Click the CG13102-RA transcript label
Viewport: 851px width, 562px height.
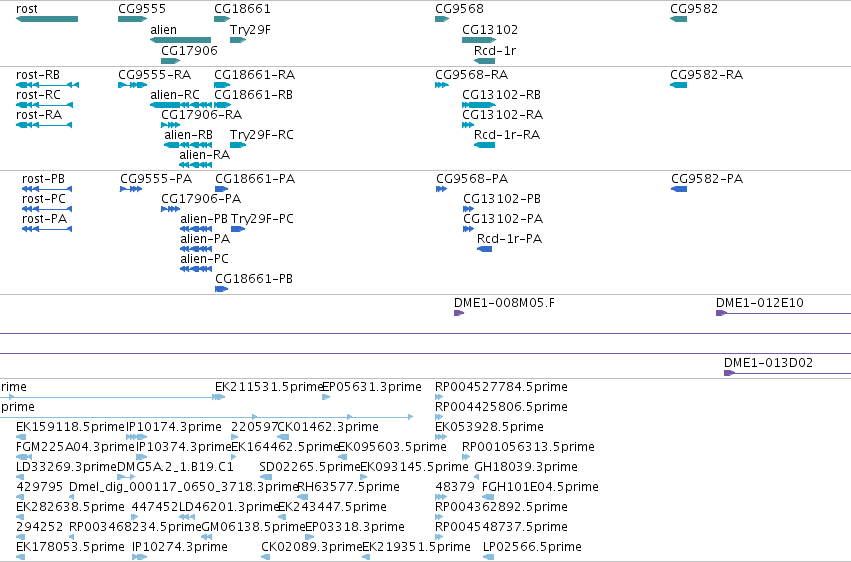(x=503, y=114)
